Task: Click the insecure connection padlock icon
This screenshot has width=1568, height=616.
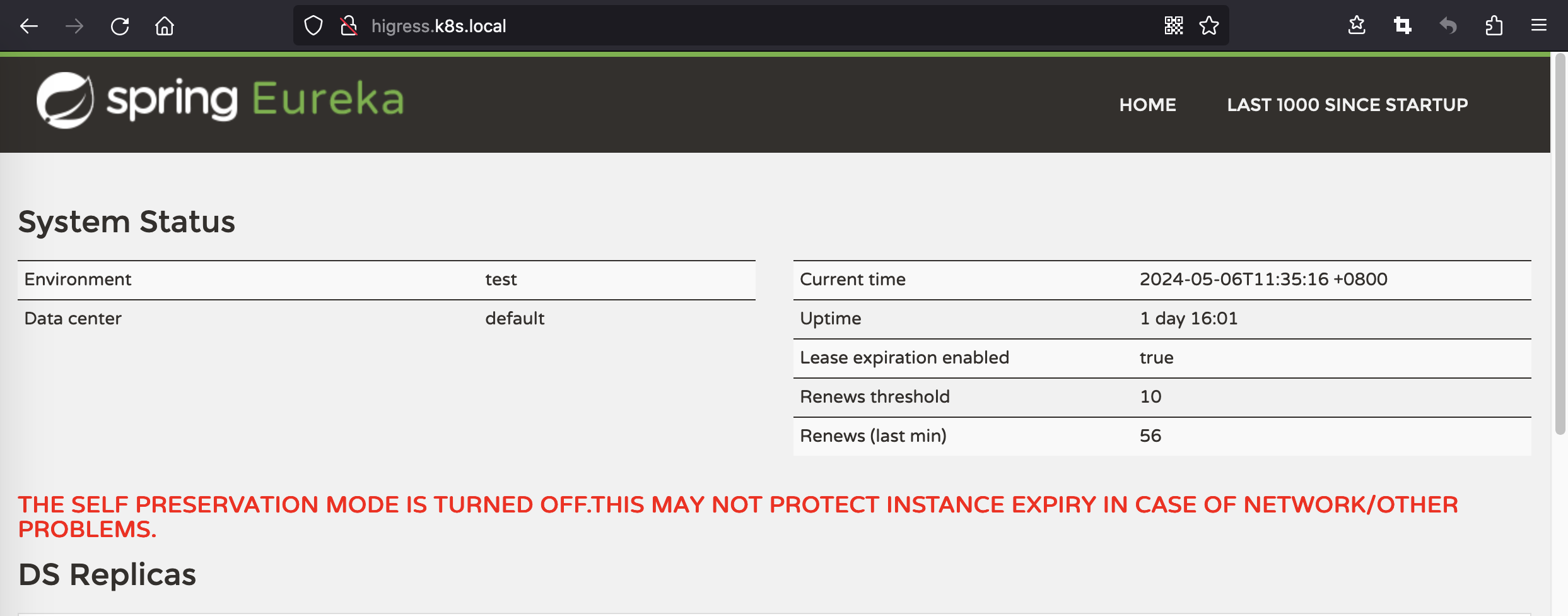Action: pos(349,26)
